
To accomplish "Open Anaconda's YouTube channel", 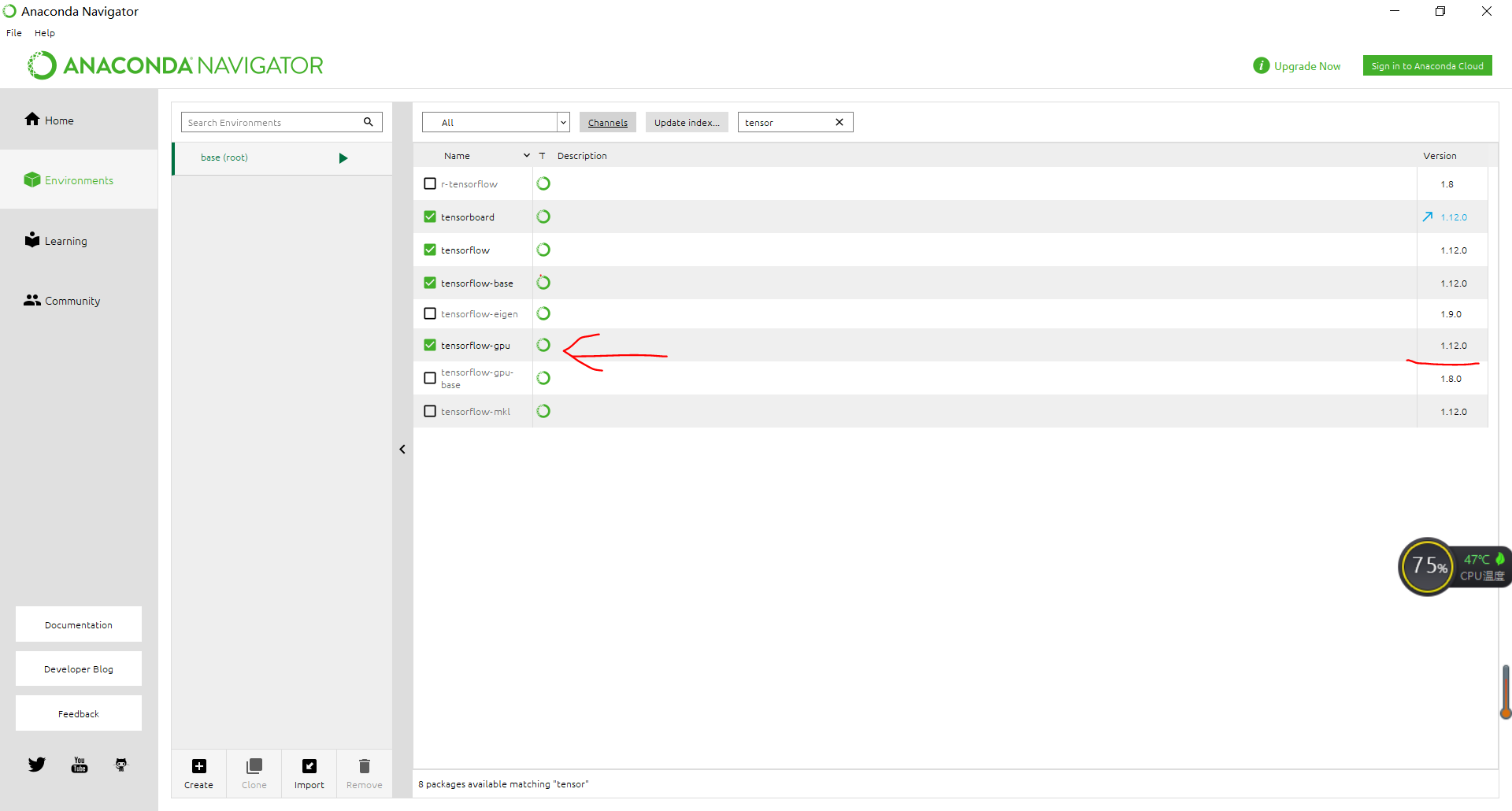I will tap(80, 765).
